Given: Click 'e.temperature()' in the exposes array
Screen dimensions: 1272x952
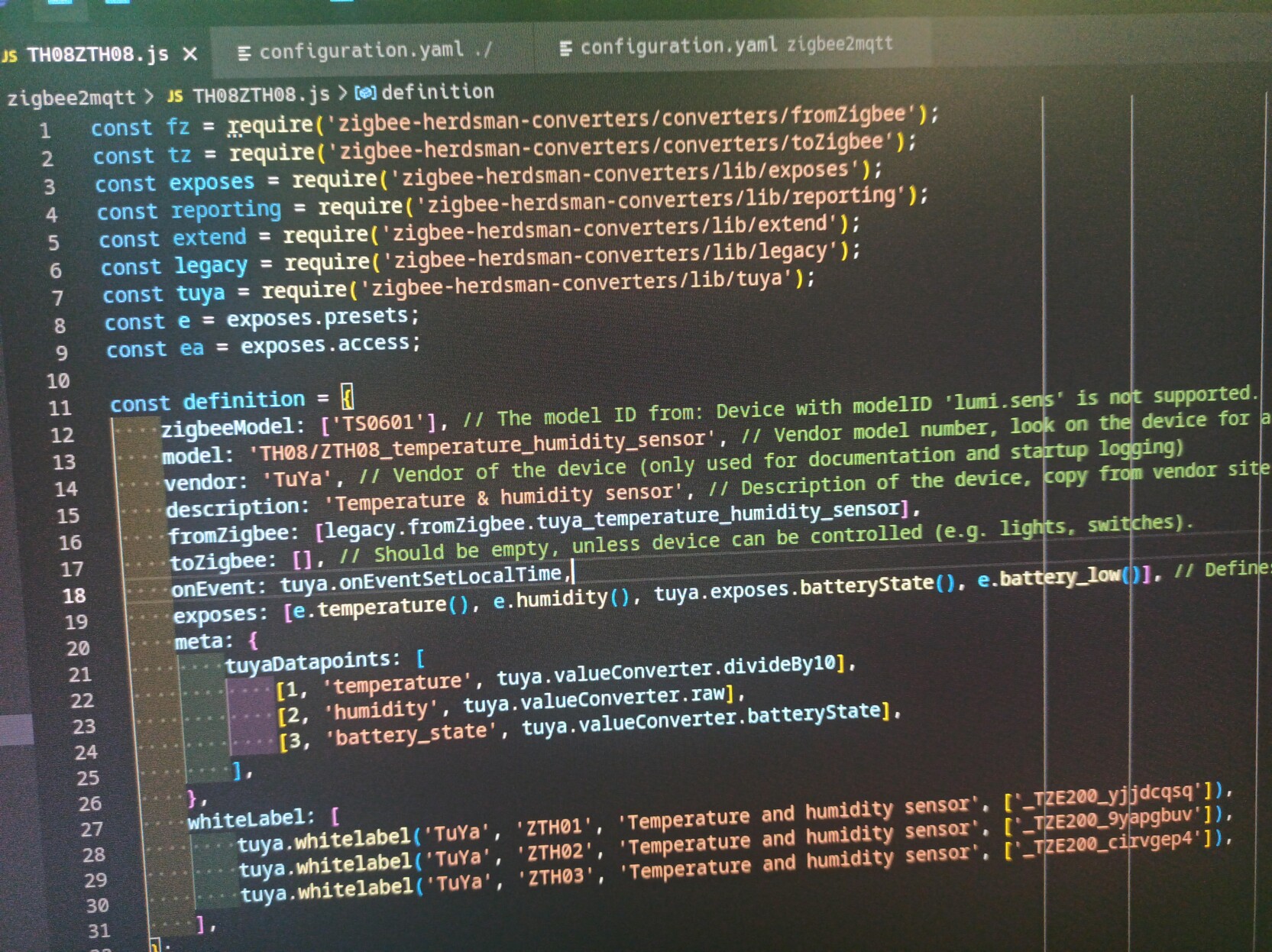Looking at the screenshot, I should [x=380, y=609].
